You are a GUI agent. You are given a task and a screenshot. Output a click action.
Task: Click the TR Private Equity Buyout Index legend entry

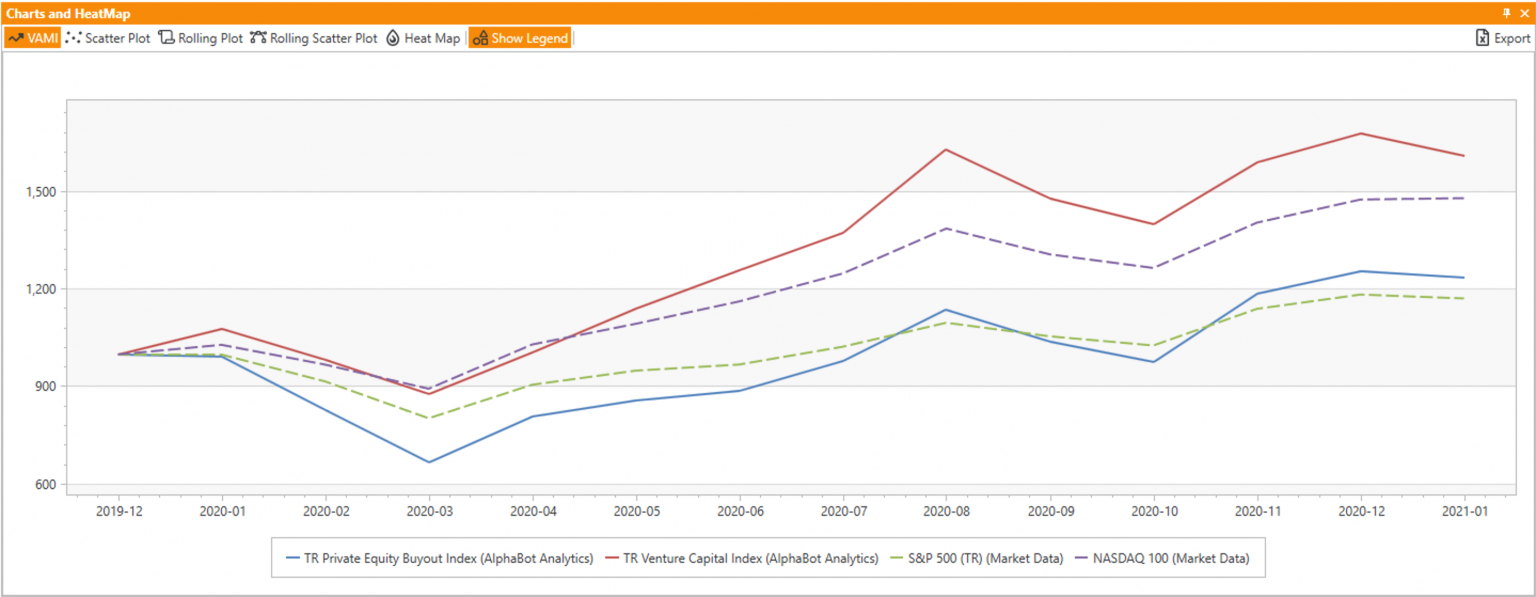click(440, 559)
